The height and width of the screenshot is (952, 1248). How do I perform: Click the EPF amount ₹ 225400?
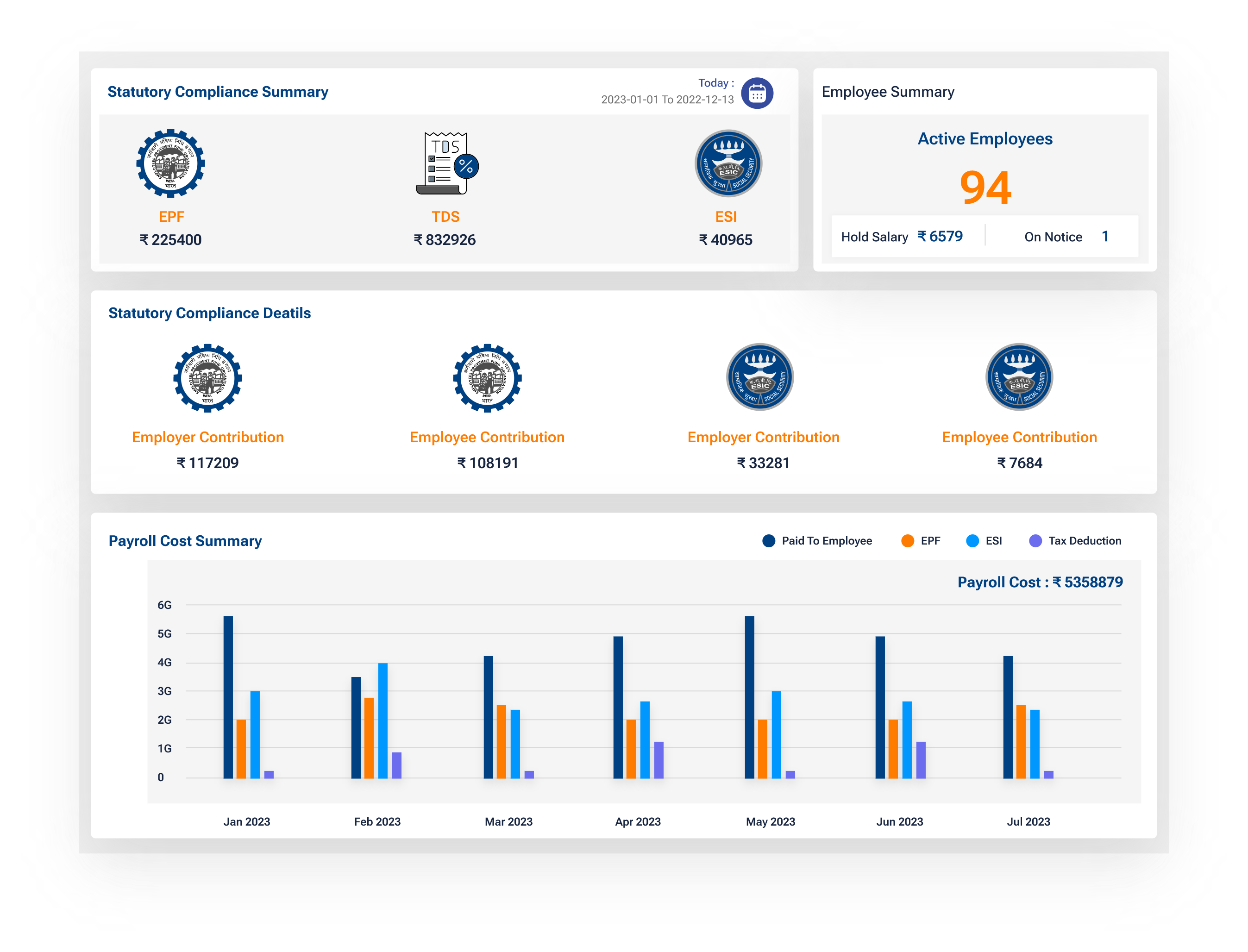(170, 240)
